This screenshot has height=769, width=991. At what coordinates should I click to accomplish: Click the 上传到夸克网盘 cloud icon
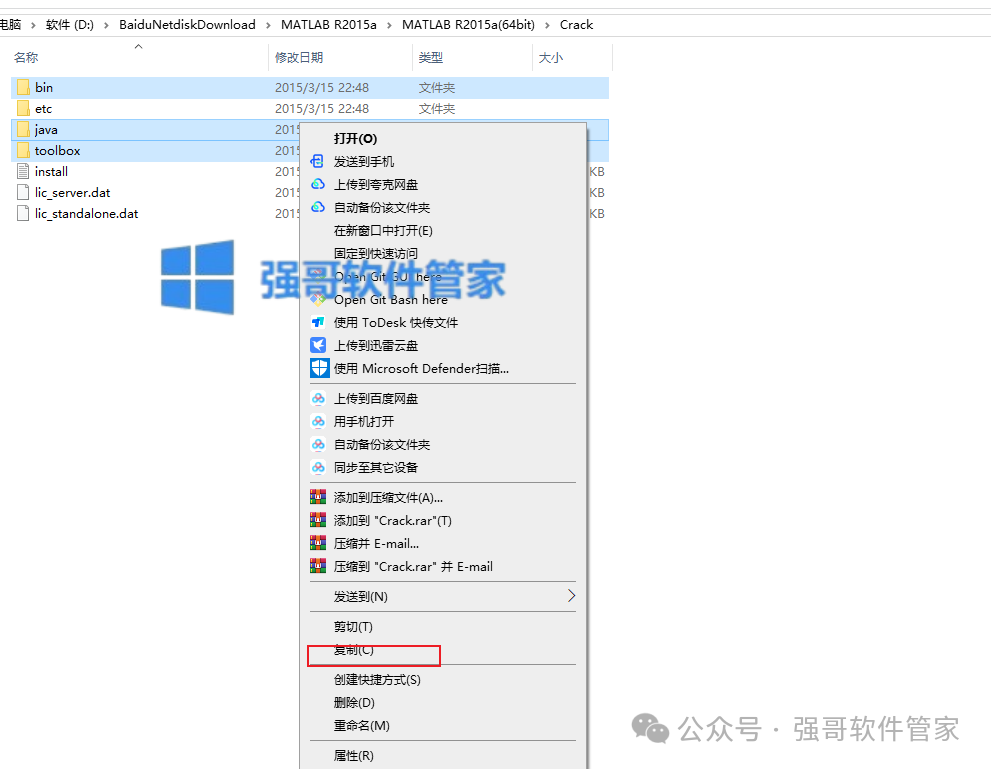[318, 185]
